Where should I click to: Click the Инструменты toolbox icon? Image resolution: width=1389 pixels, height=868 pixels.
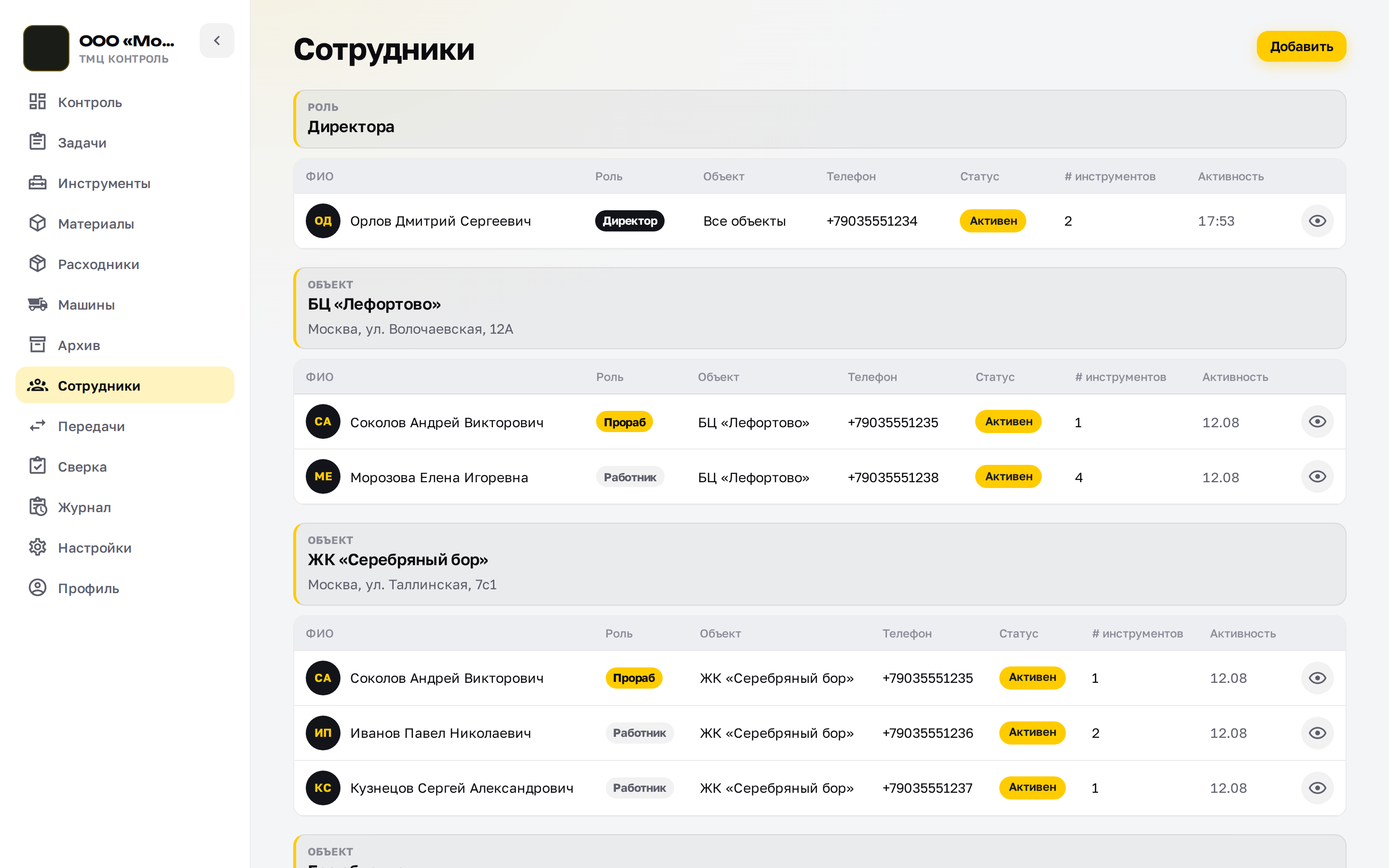coord(37,183)
